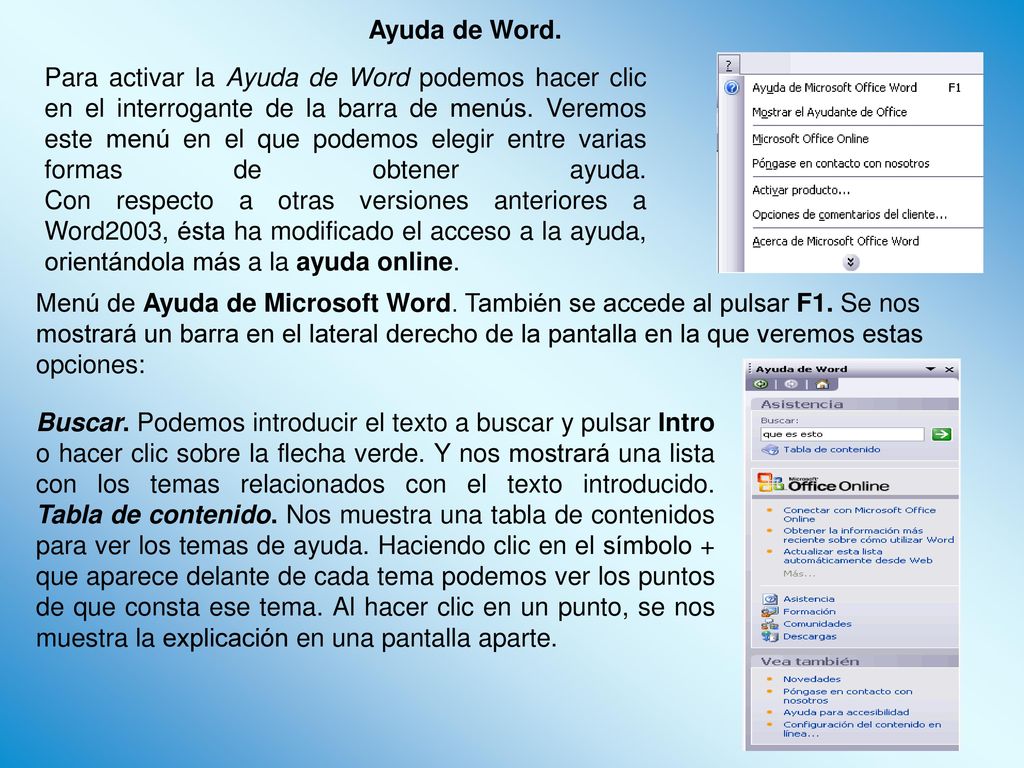This screenshot has height=768, width=1024.
Task: Click the forward navigation icon in help pane
Action: coord(791,385)
